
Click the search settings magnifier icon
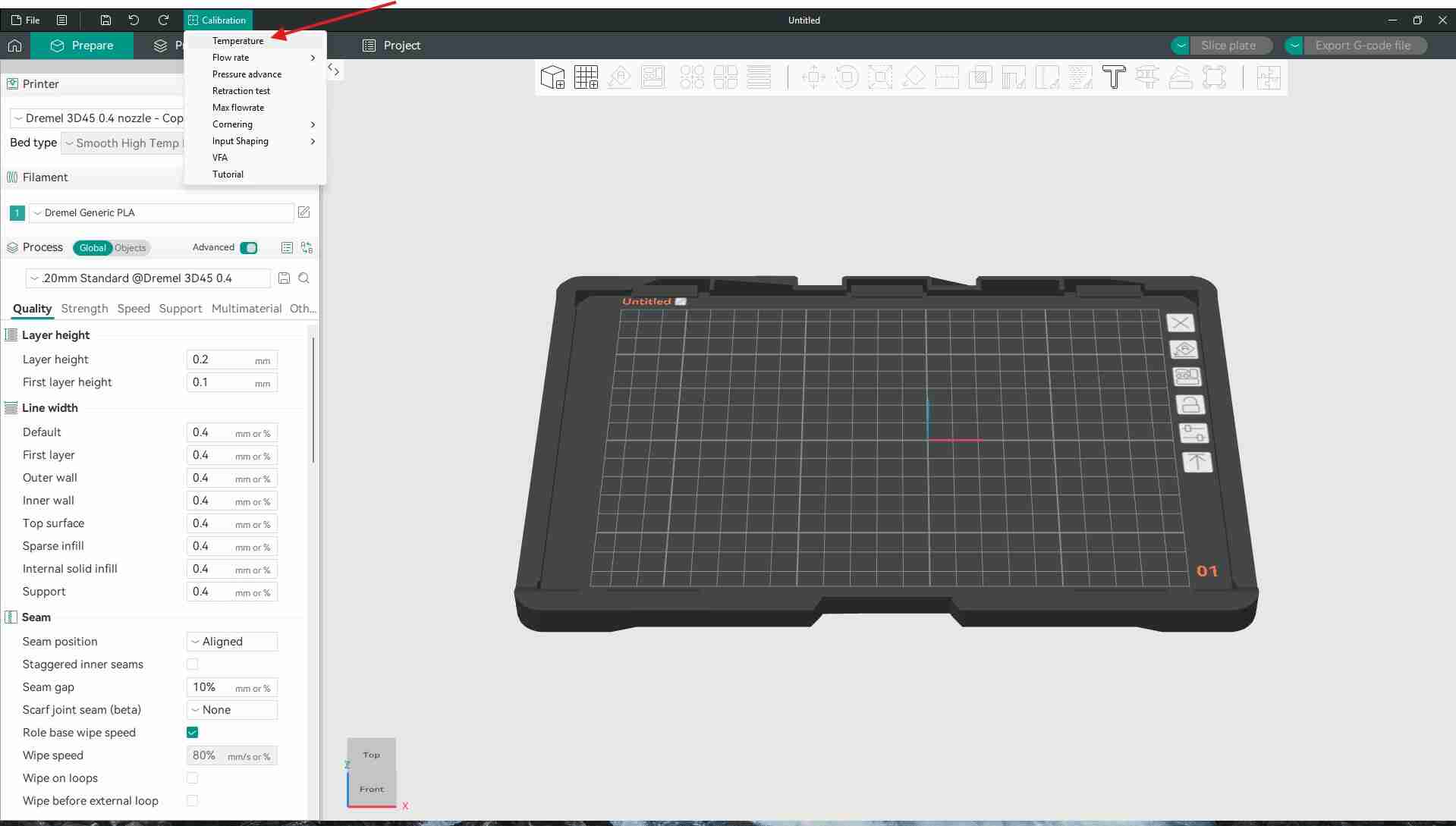(x=303, y=278)
